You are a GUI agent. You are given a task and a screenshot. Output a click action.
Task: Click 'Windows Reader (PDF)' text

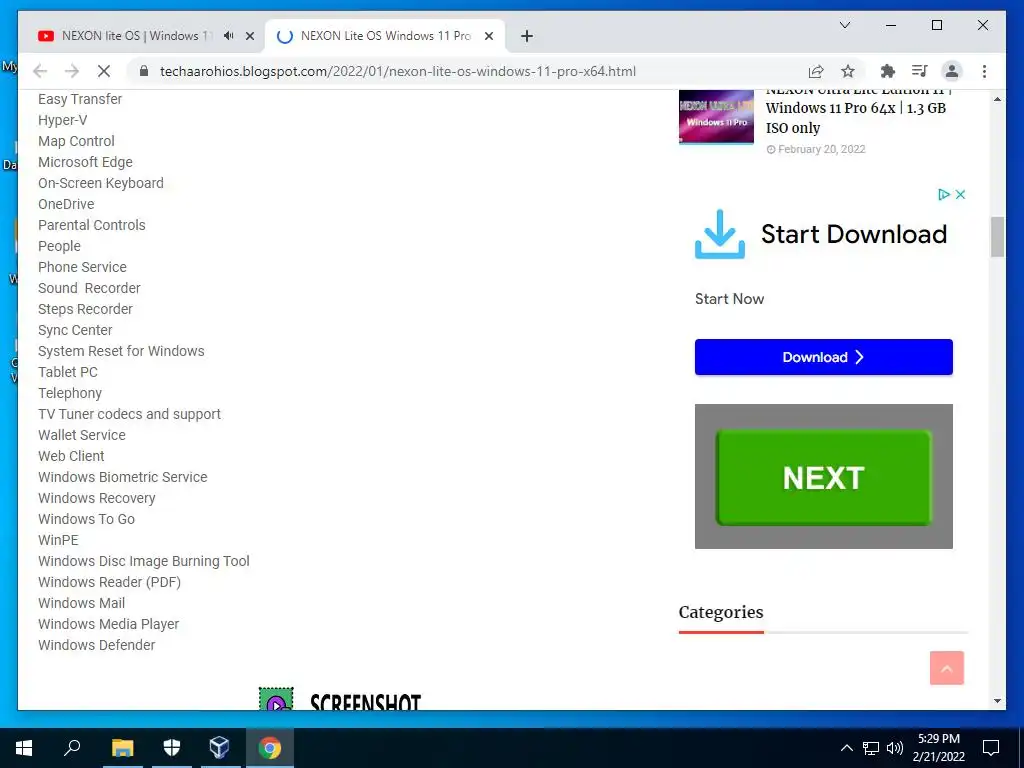(109, 582)
